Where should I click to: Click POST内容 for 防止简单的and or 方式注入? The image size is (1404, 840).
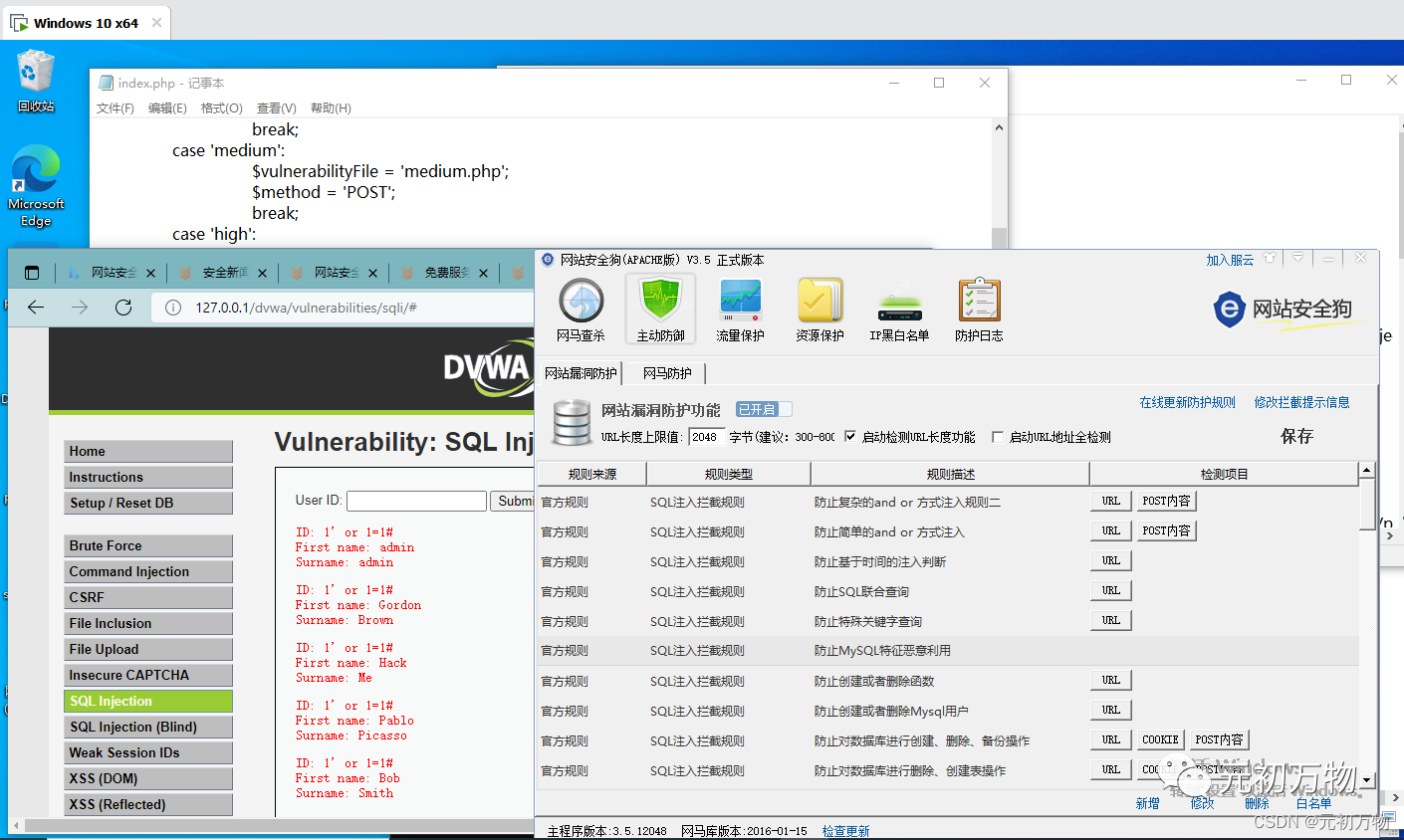pyautogui.click(x=1166, y=530)
